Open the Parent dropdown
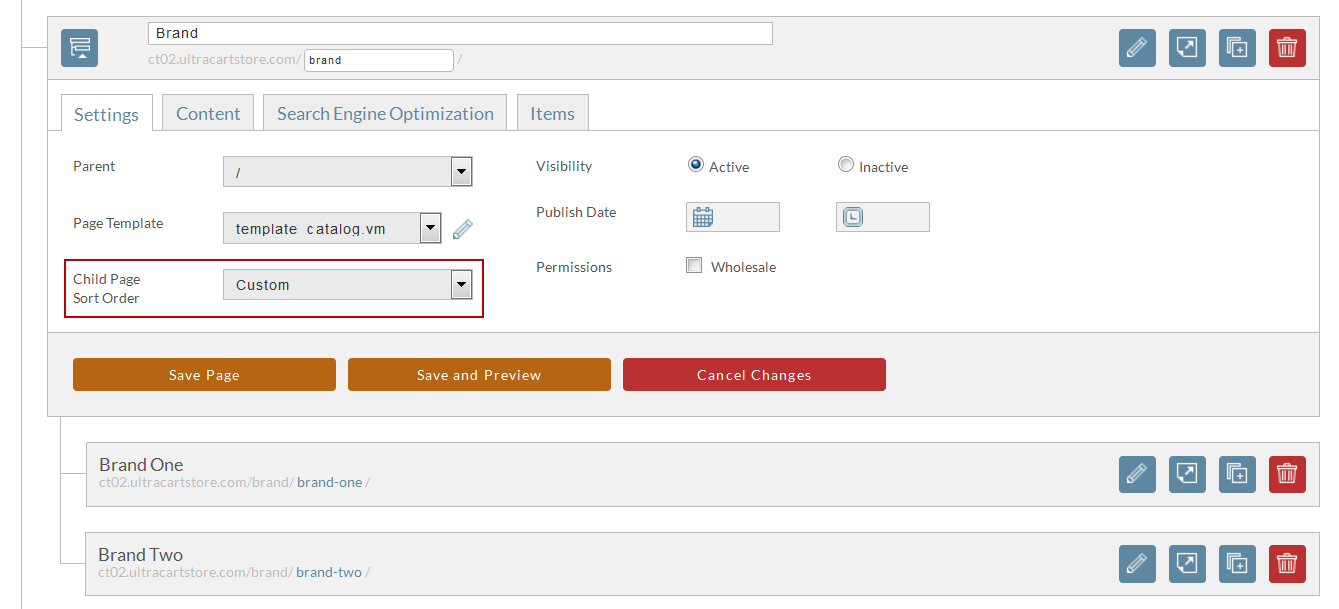This screenshot has height=609, width=1339. [x=347, y=172]
